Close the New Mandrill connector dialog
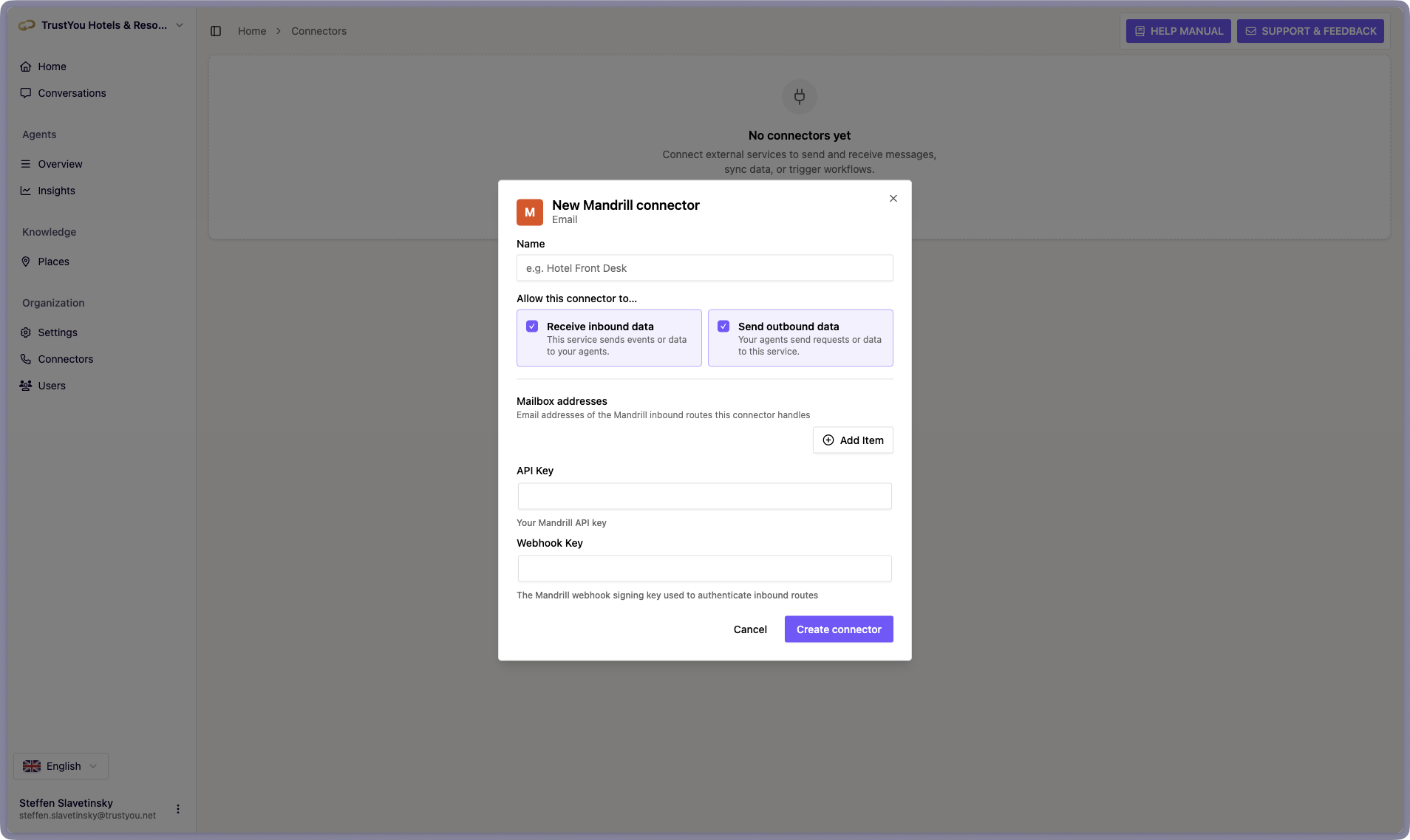This screenshot has width=1410, height=840. (x=893, y=198)
